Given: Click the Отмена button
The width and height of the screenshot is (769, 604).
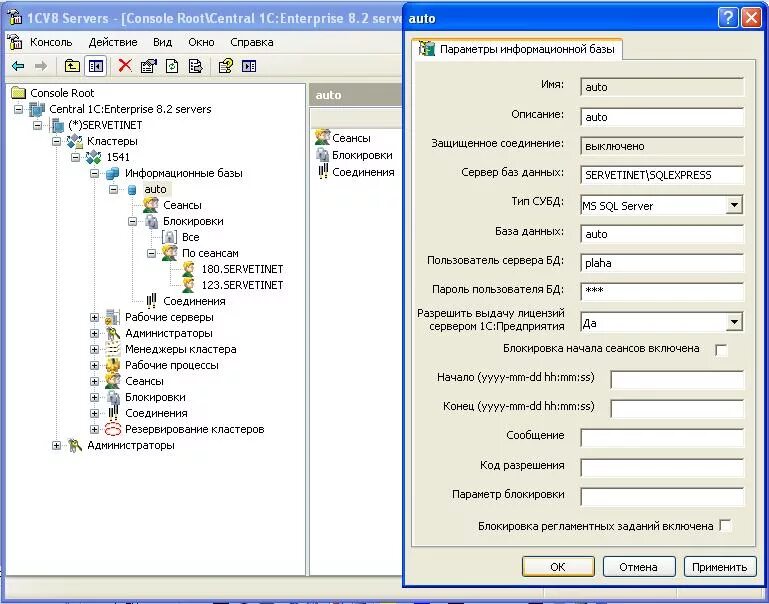Looking at the screenshot, I should tap(639, 567).
